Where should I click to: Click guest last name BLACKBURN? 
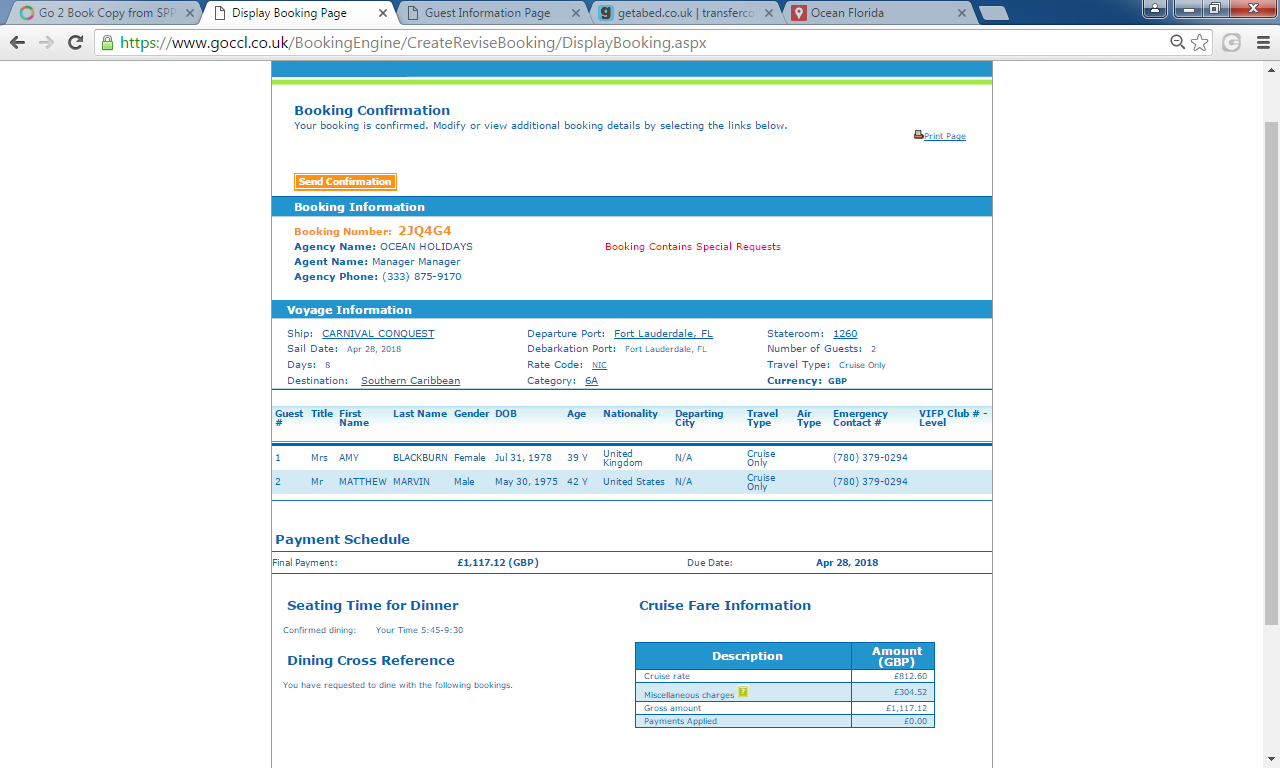421,458
